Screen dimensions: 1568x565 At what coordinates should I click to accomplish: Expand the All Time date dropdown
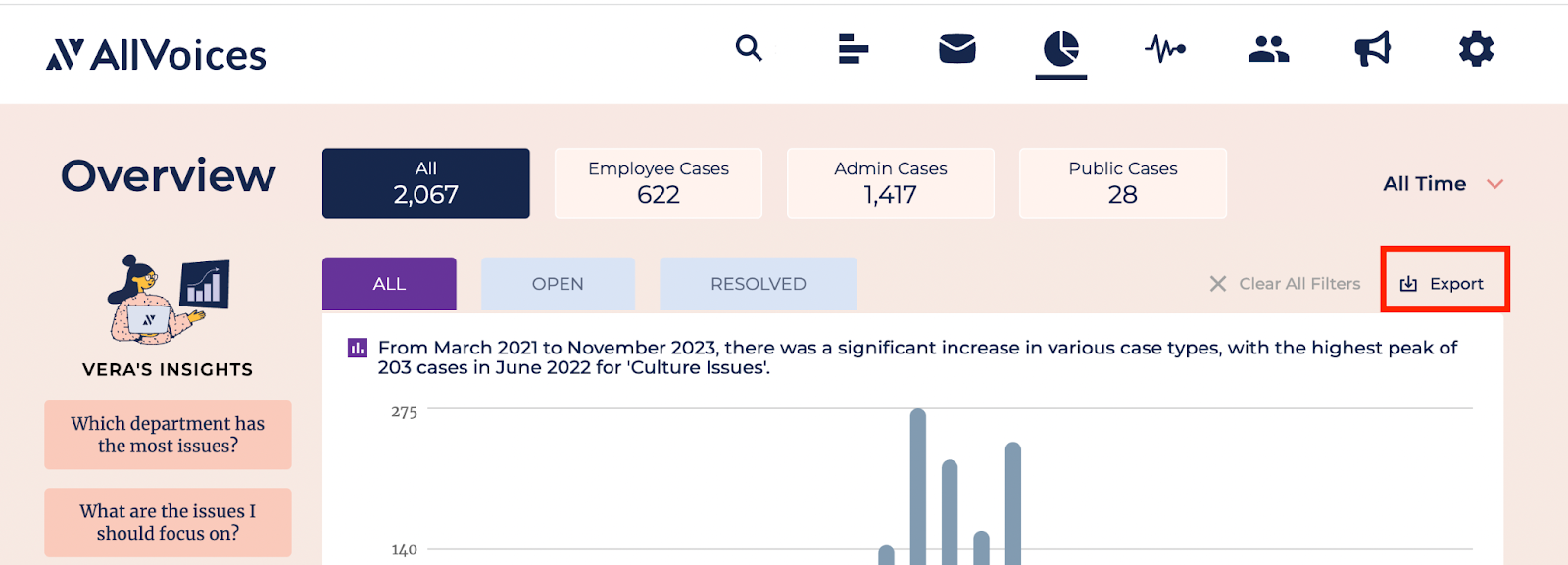[1424, 184]
